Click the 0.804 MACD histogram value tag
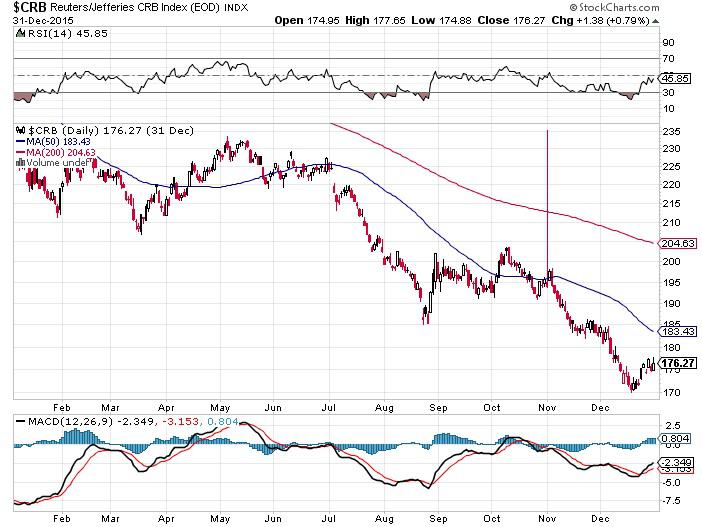 [x=675, y=438]
